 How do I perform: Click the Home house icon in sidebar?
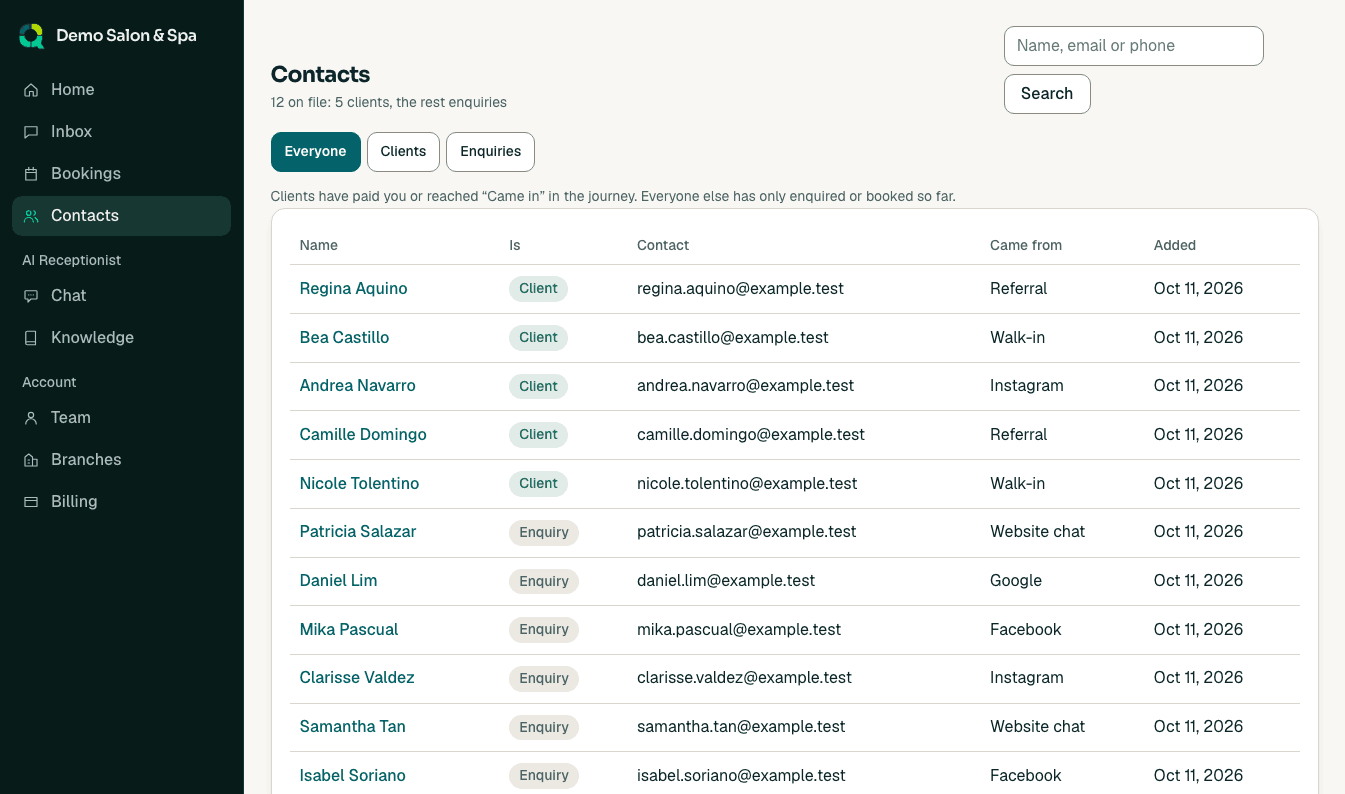pyautogui.click(x=31, y=90)
